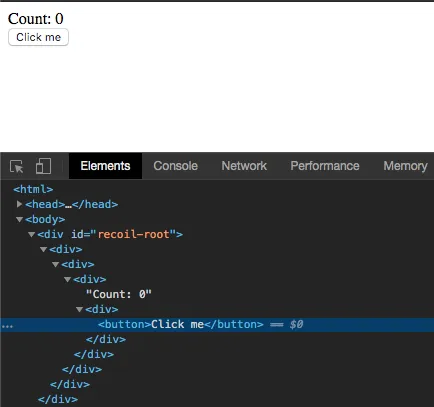This screenshot has height=407, width=434.
Task: Collapse the body element node
Action: (x=19, y=219)
